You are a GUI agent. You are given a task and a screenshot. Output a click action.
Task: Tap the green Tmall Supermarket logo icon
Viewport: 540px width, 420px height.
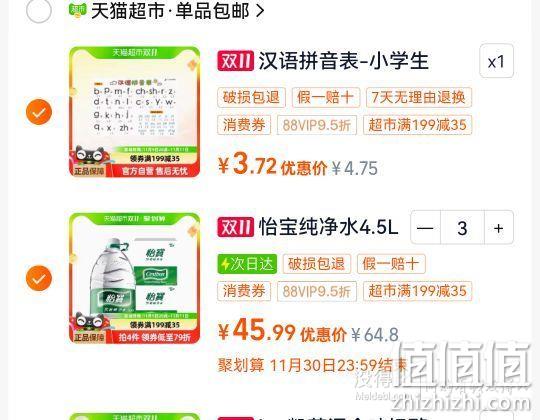(78, 10)
